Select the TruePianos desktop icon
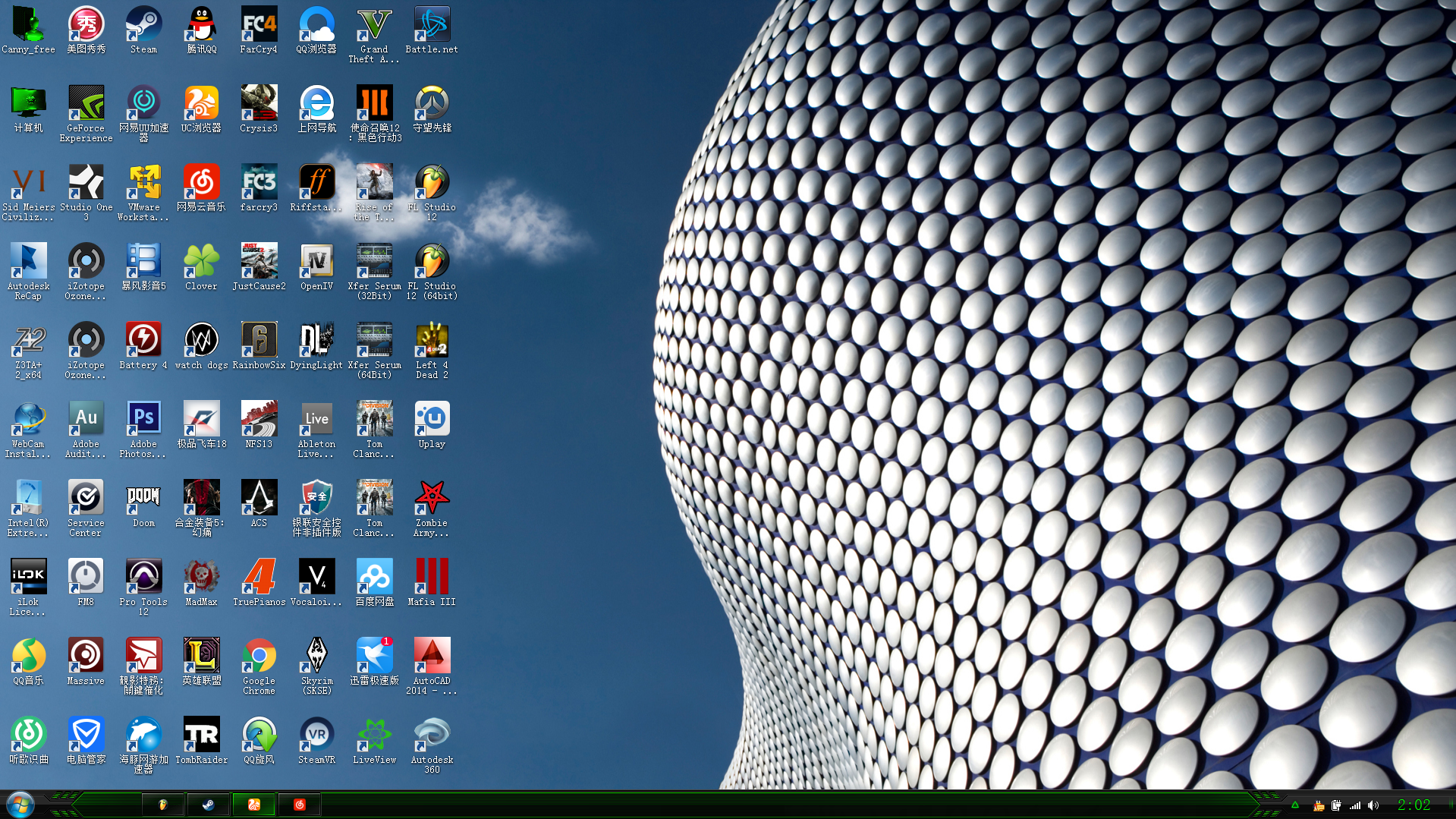This screenshot has height=819, width=1456. coord(259,583)
